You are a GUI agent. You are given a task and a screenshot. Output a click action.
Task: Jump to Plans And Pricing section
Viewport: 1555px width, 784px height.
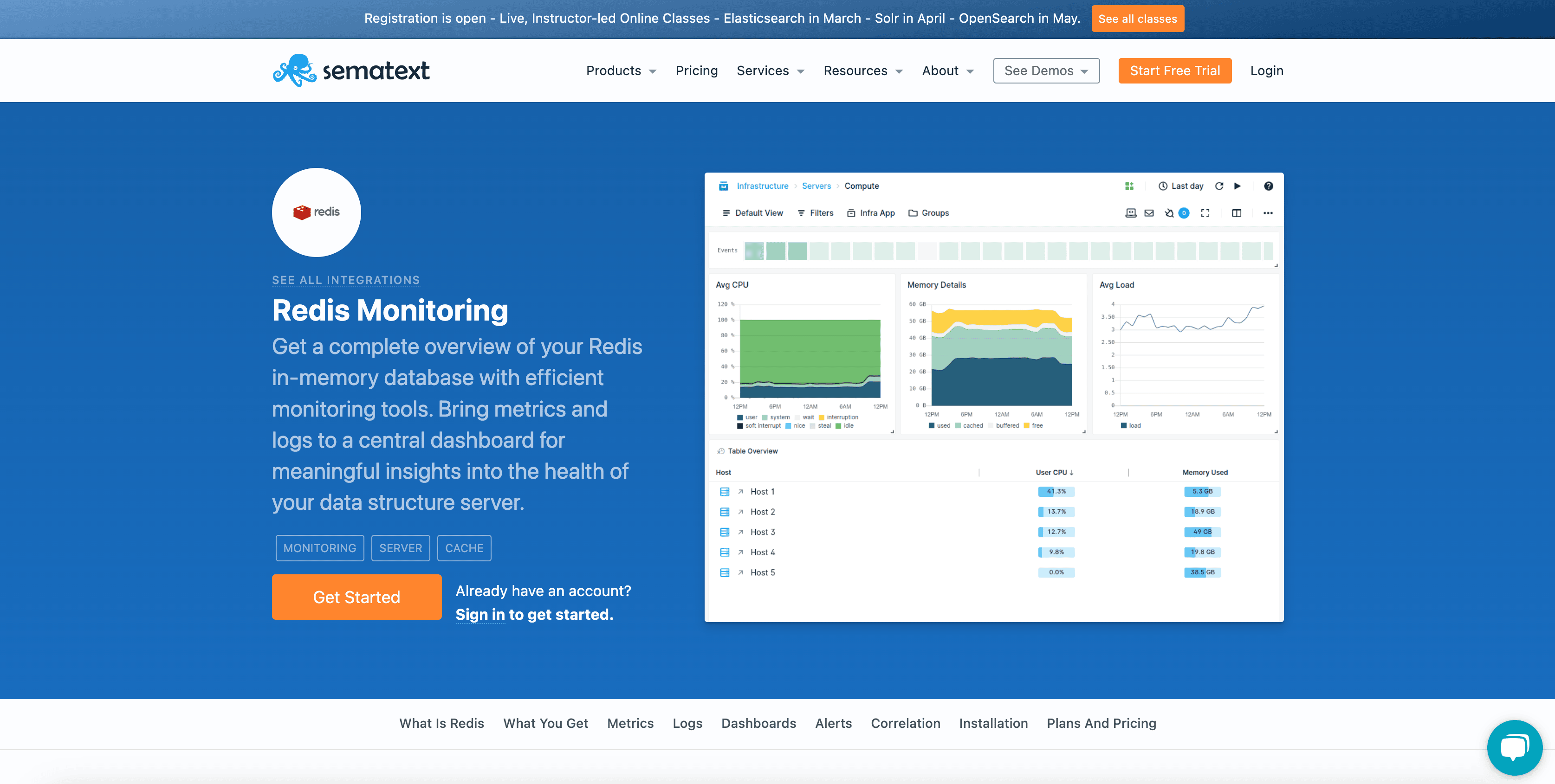[x=1101, y=723]
